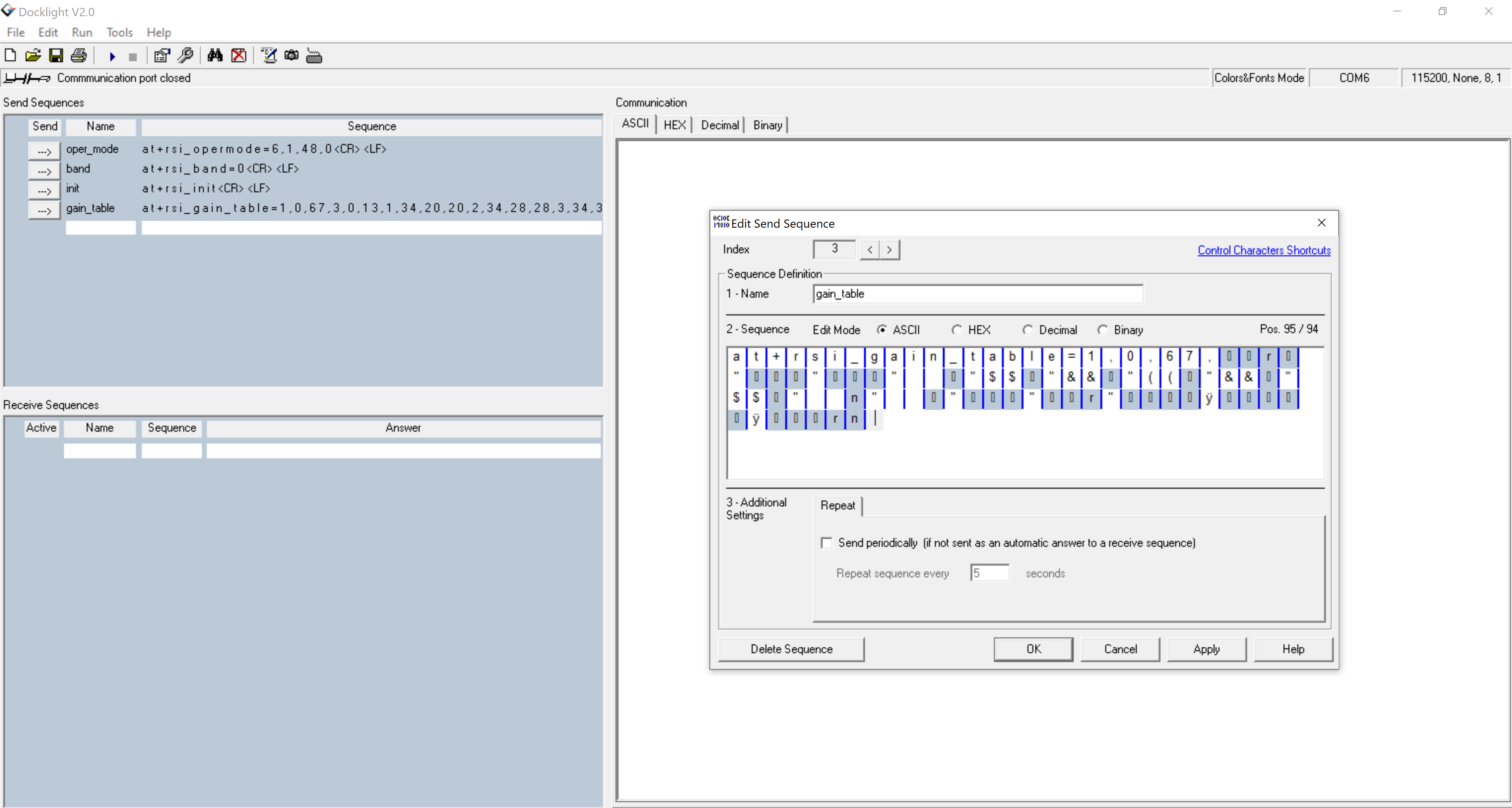Enable Send periodically option

click(x=827, y=543)
